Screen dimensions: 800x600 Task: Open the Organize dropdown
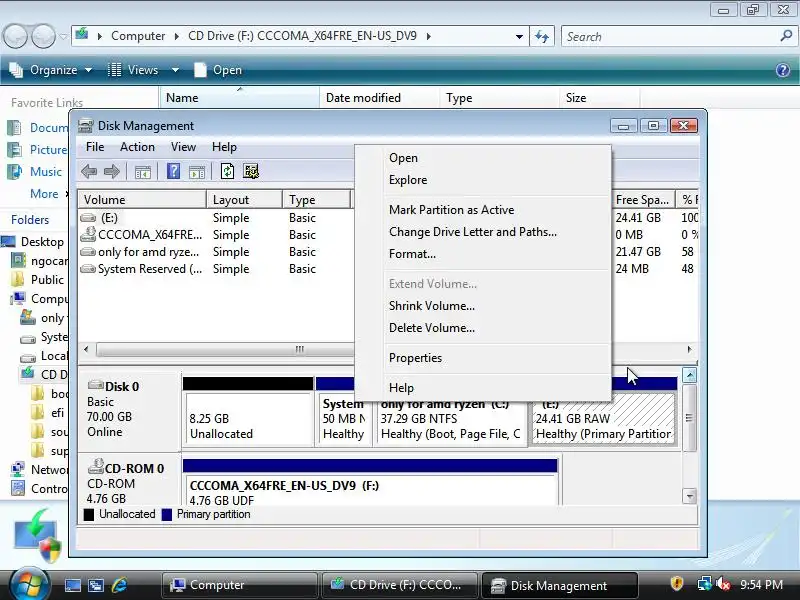pyautogui.click(x=52, y=70)
